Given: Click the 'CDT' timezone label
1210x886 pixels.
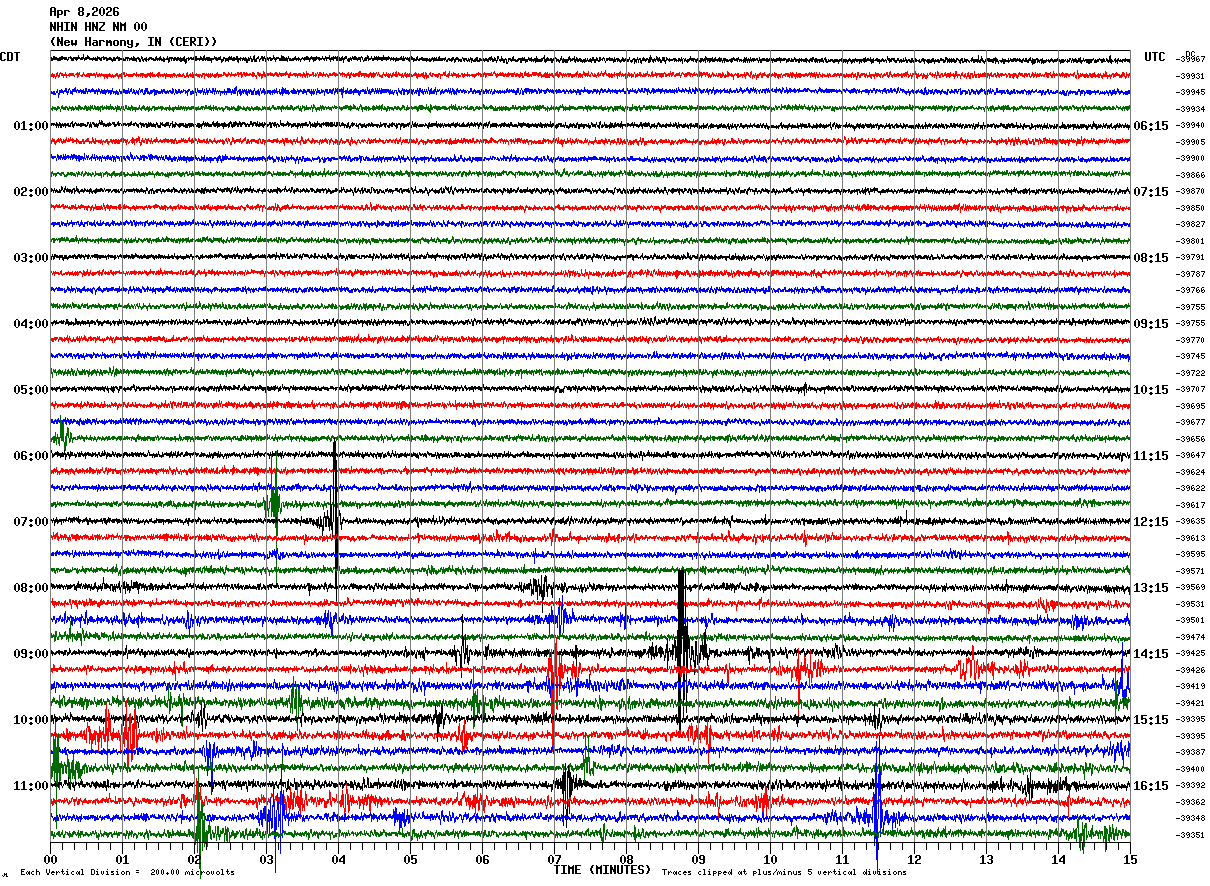Looking at the screenshot, I should coord(10,57).
